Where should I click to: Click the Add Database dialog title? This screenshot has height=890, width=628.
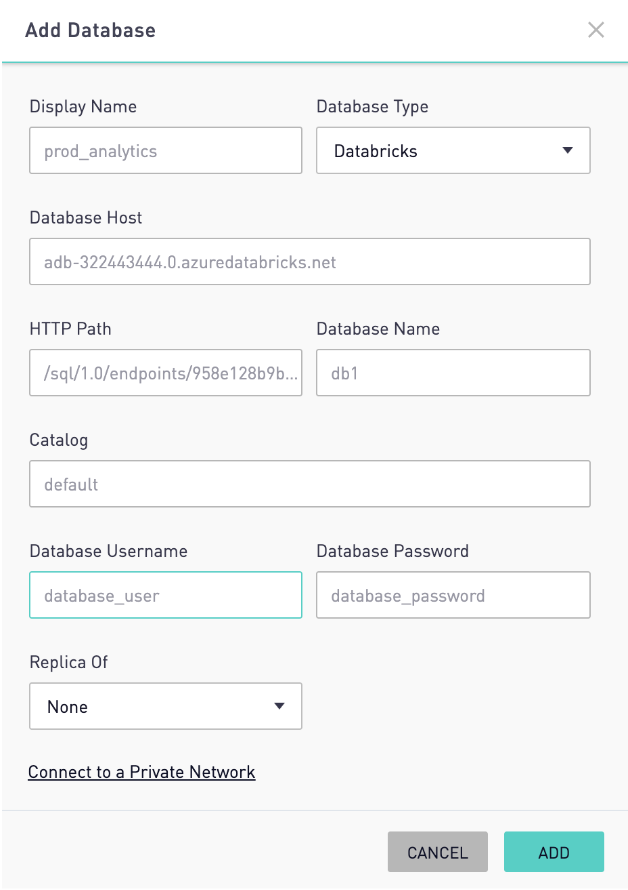pos(90,30)
